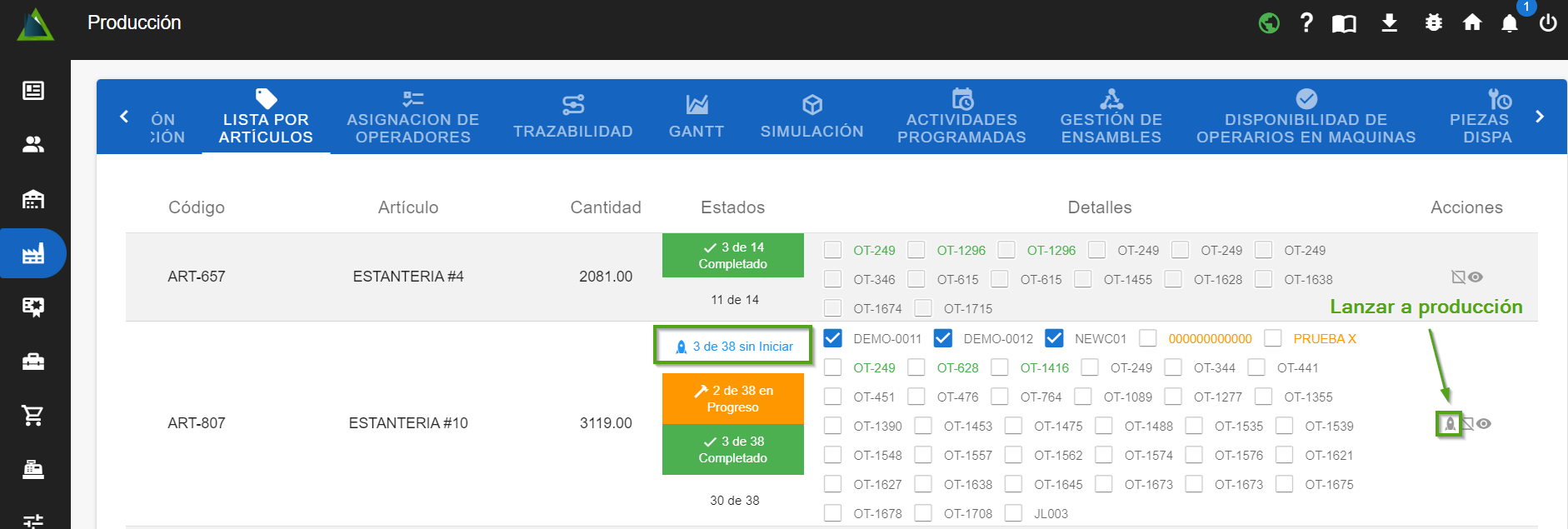Uncheck the DEMO-0011 checkbox
Viewport: 1568px width, 529px height.
click(x=832, y=338)
